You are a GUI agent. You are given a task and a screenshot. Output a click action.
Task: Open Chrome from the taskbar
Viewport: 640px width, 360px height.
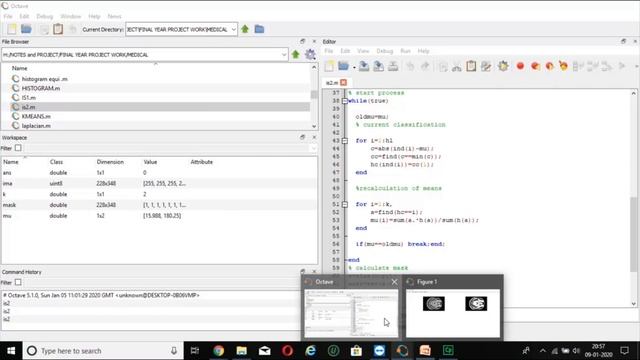point(218,351)
